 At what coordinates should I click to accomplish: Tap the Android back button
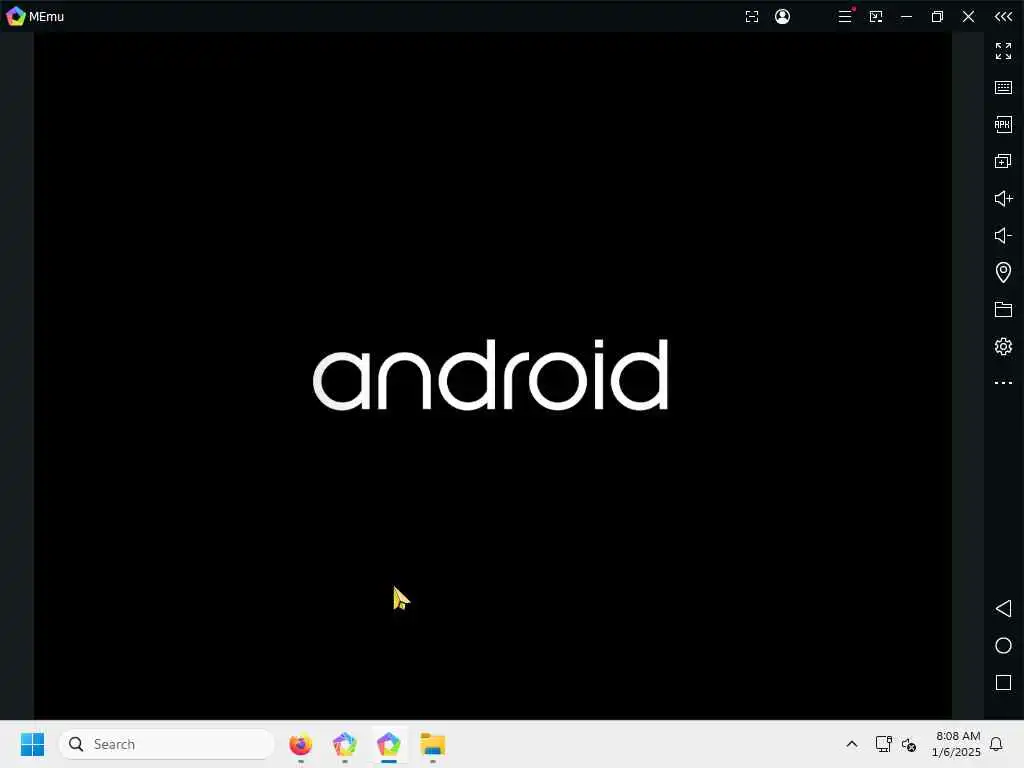pos(1003,609)
